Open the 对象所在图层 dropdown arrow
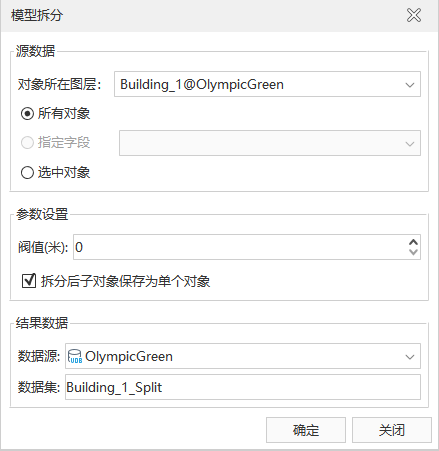Image resolution: width=439 pixels, height=451 pixels. click(x=410, y=85)
